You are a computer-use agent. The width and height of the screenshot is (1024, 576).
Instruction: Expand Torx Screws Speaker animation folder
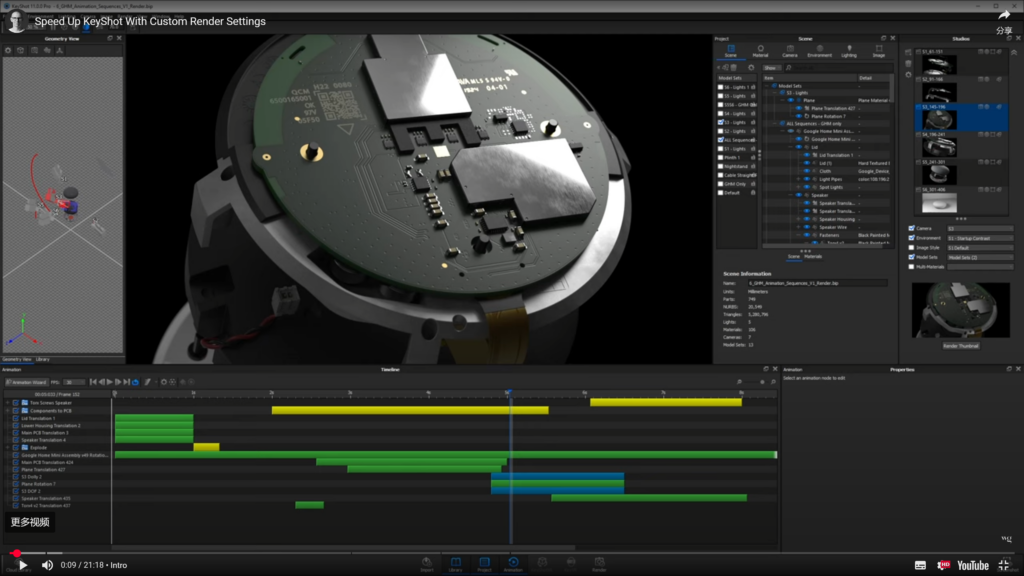pos(8,403)
